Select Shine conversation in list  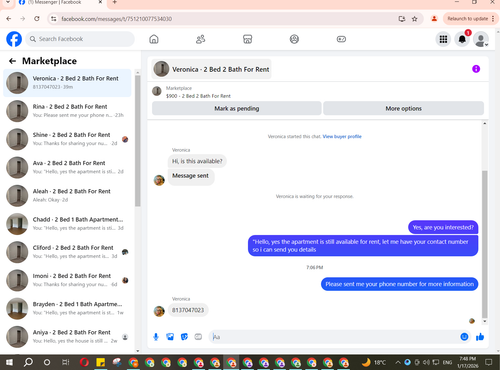(x=67, y=139)
